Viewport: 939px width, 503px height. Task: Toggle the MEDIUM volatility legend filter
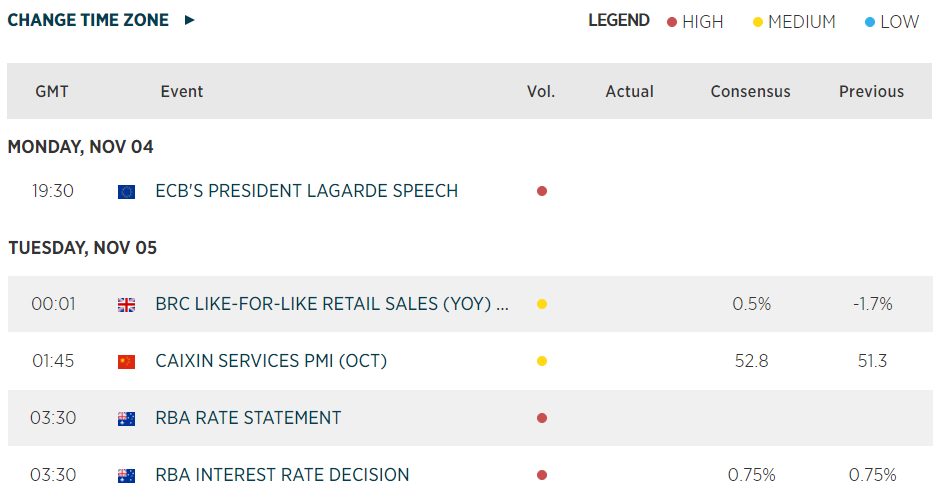coord(794,22)
